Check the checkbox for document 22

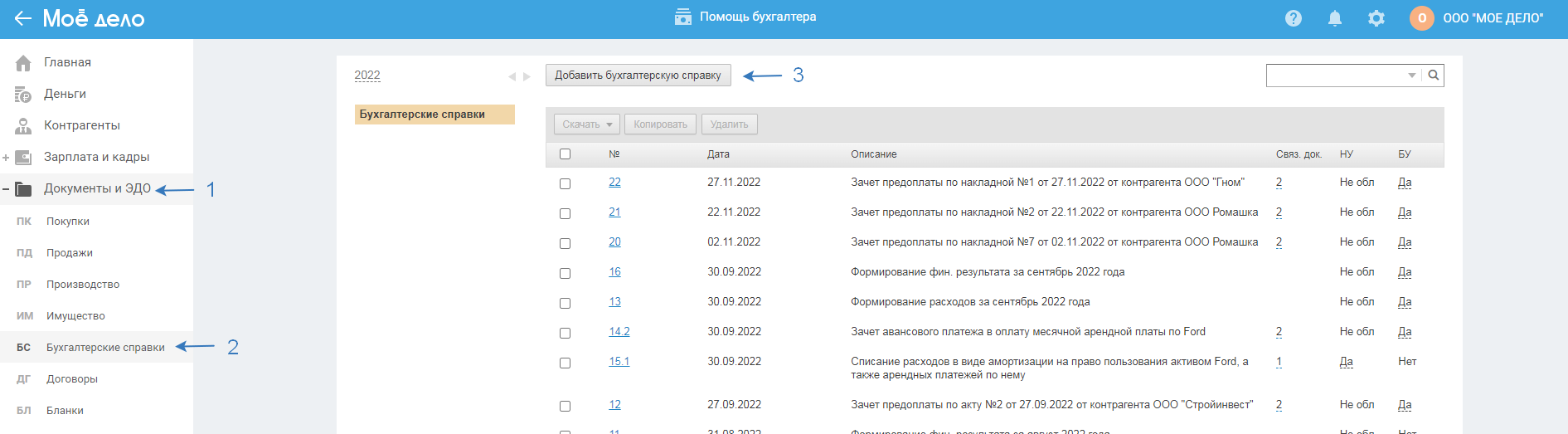tap(565, 183)
